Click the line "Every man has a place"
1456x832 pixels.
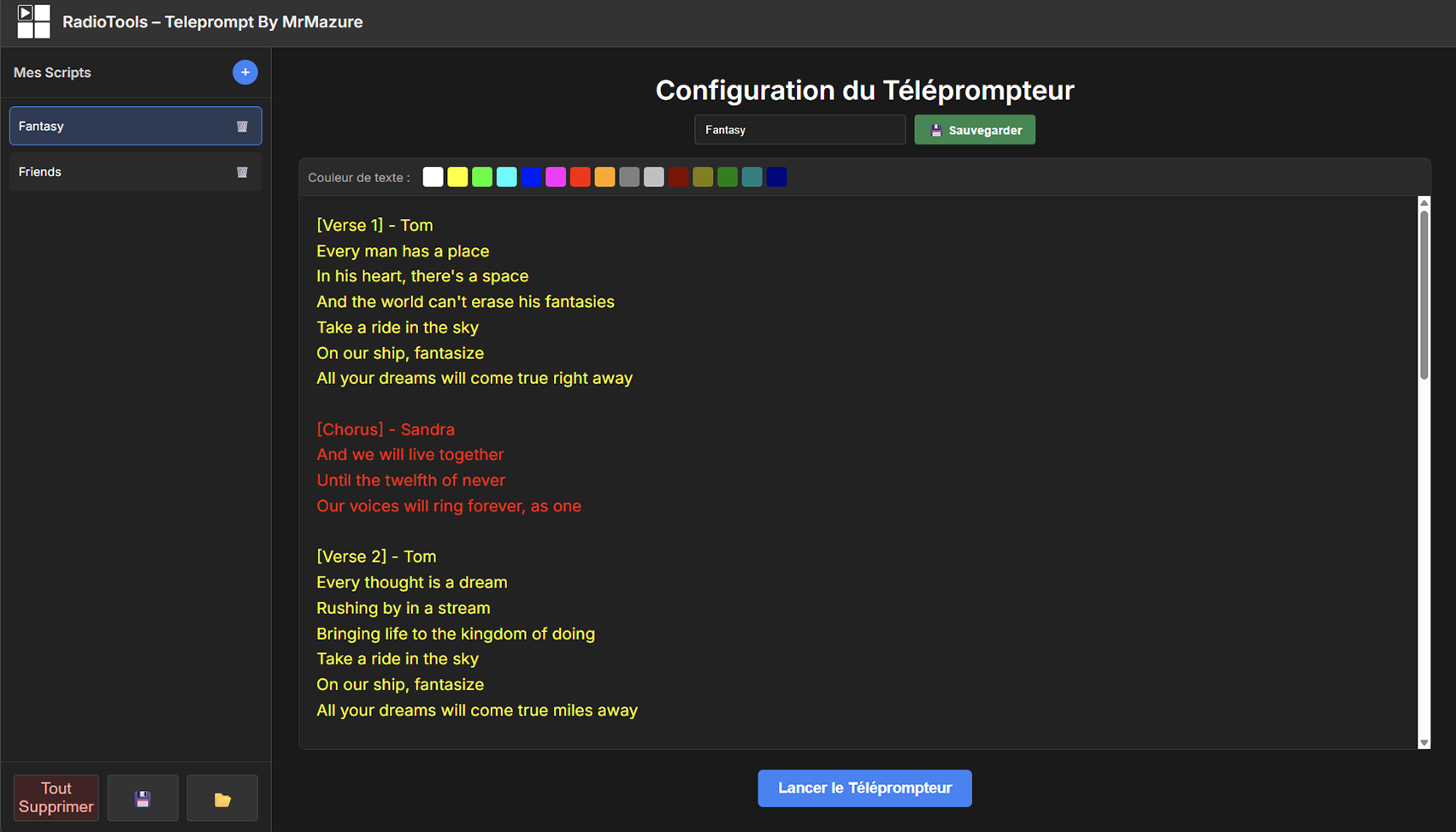point(403,251)
